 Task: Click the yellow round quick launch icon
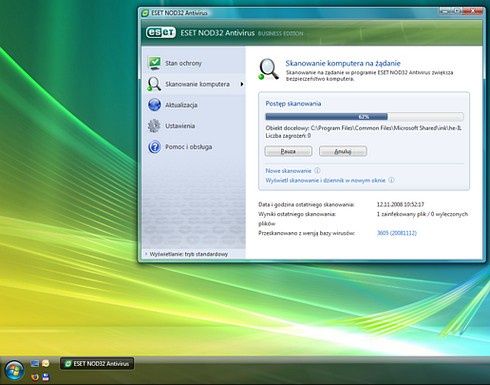(46, 363)
